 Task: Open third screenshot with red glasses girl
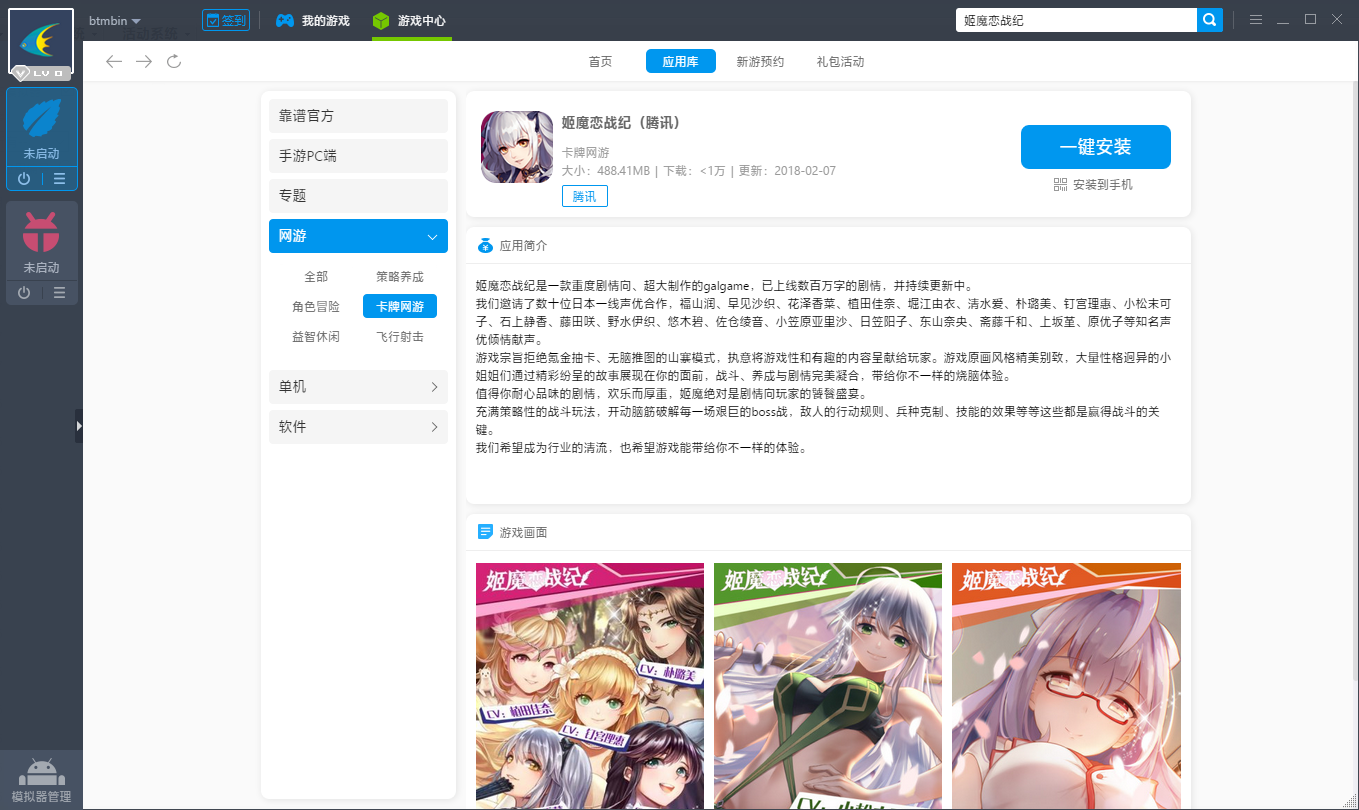point(1066,686)
